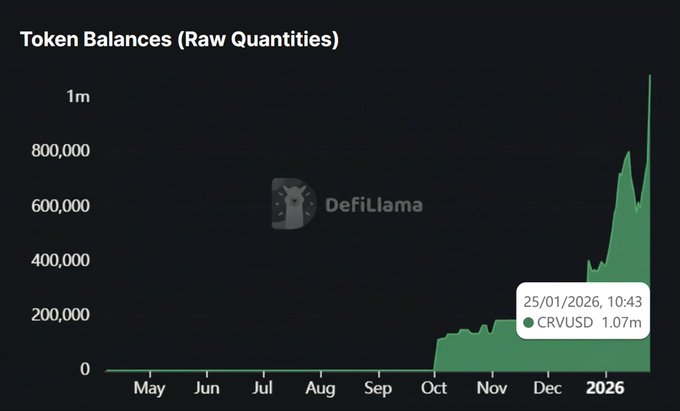680x411 pixels.
Task: Select the CRVUSD label in tooltip
Action: tap(567, 323)
